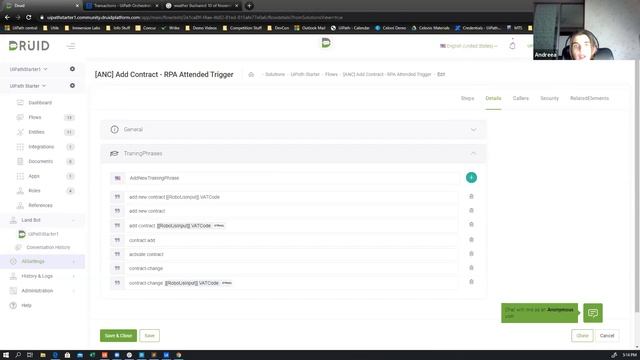Open the green chat widget icon
The width and height of the screenshot is (640, 360).
(x=593, y=313)
